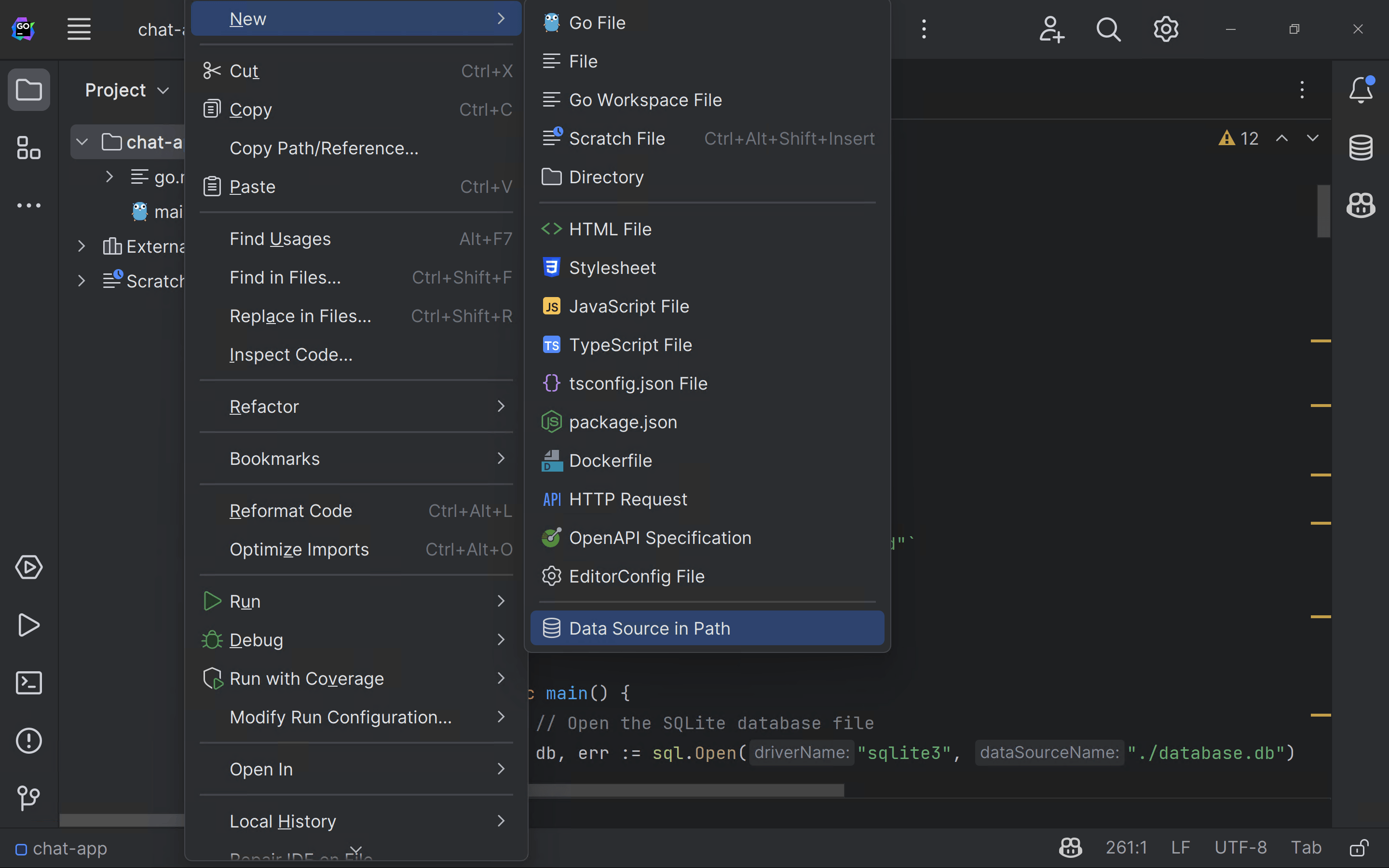
Task: Open Search Everywhere with the magnifier icon
Action: 1108,29
